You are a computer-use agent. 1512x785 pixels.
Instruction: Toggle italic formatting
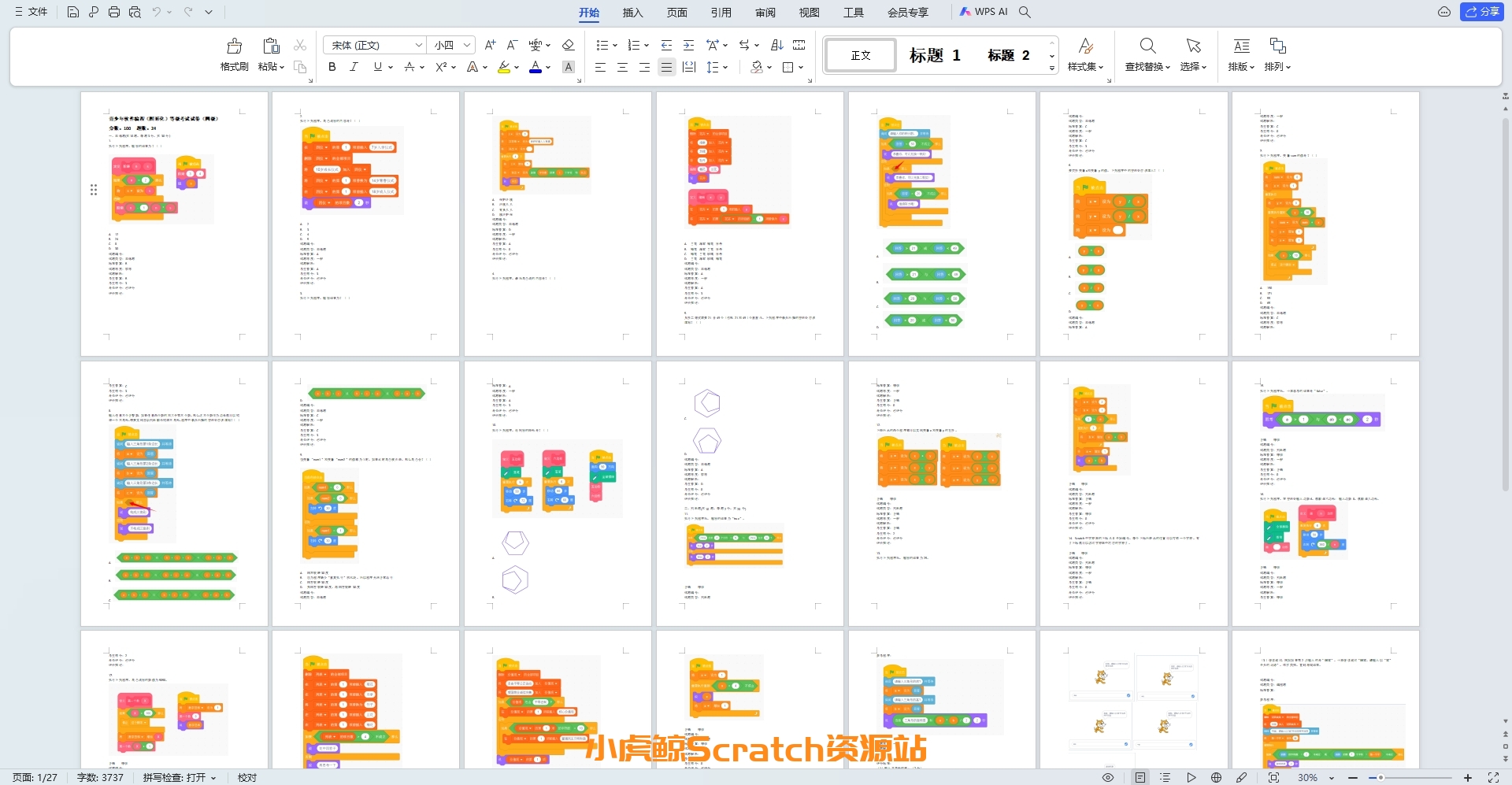[354, 67]
